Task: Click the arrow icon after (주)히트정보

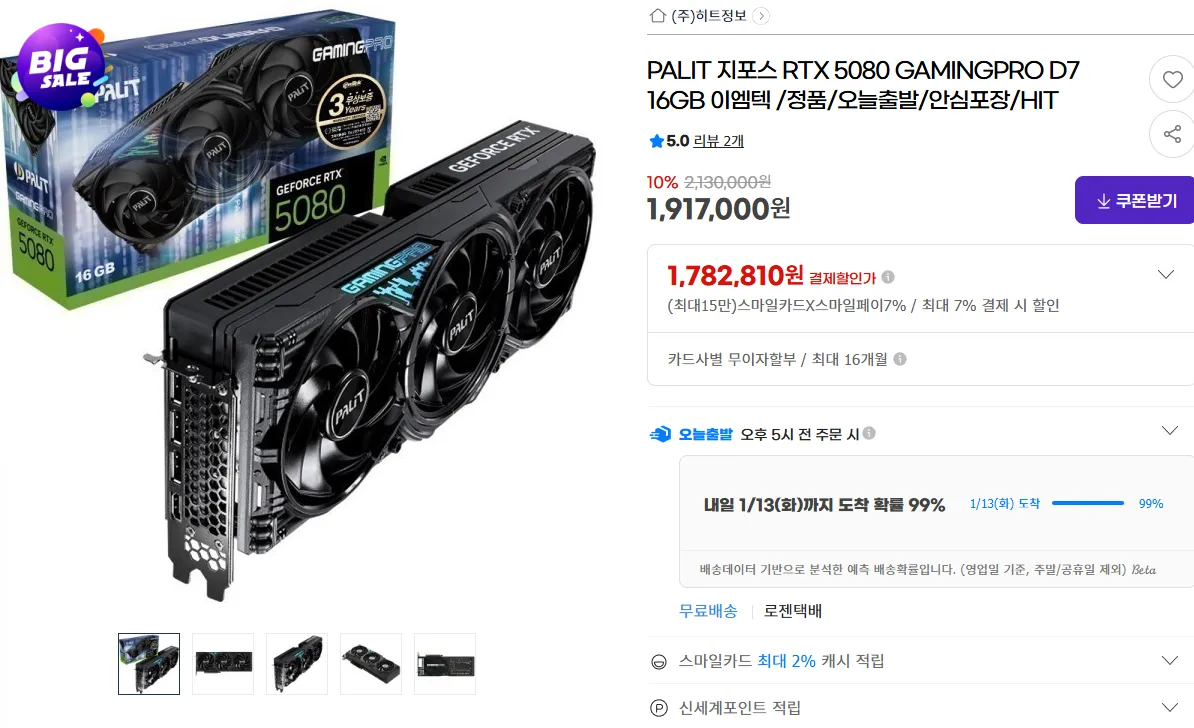Action: [761, 16]
